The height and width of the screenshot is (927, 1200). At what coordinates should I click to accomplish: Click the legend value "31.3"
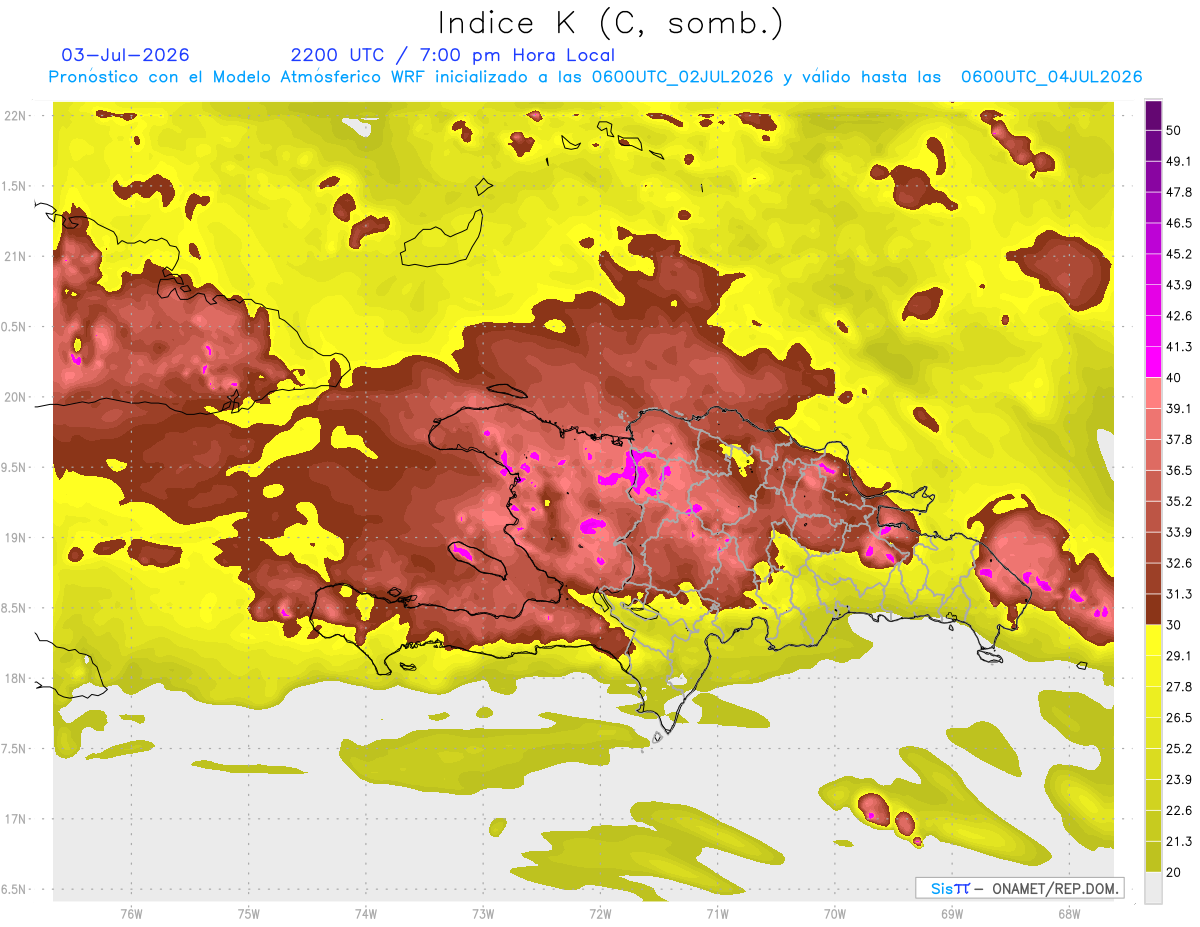point(1179,594)
